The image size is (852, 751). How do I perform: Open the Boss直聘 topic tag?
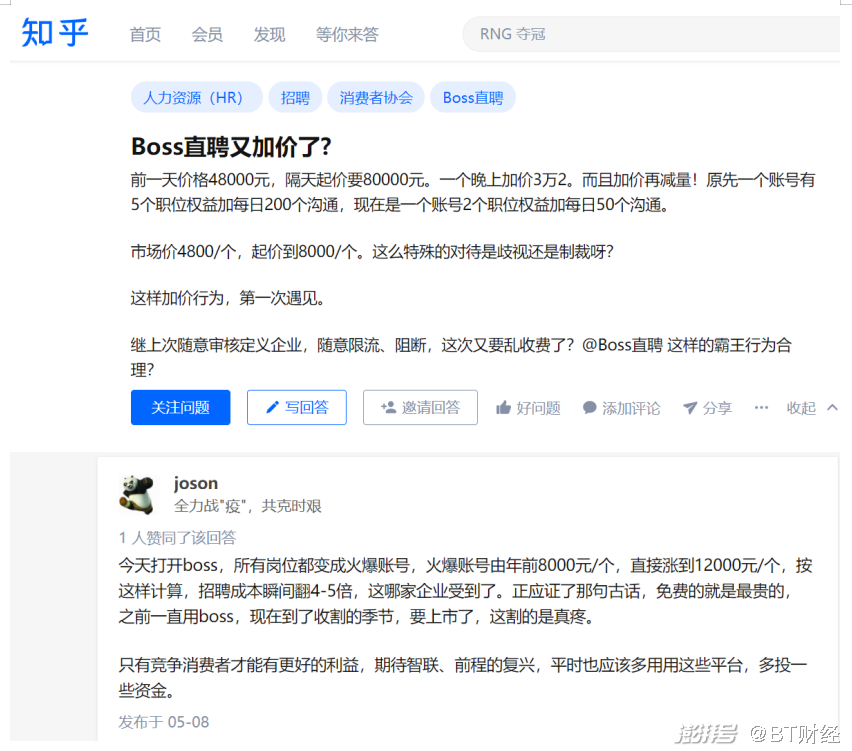pyautogui.click(x=473, y=98)
